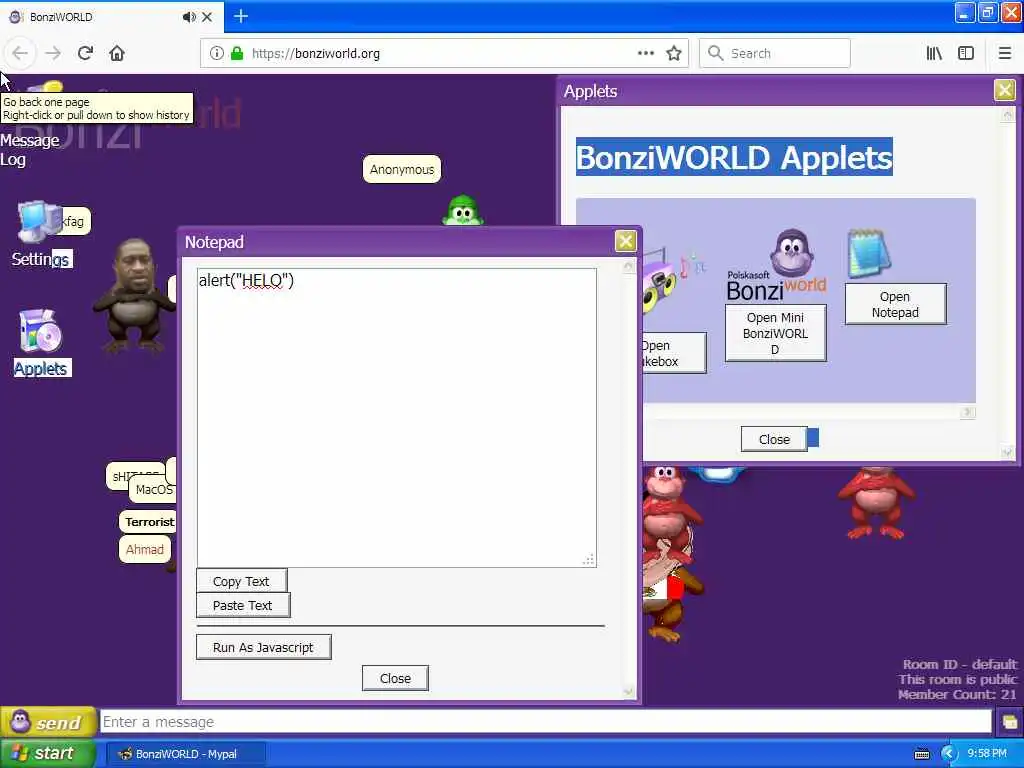Viewport: 1024px width, 768px height.
Task: Click Notepad scrollbar up arrow
Action: pos(628,266)
